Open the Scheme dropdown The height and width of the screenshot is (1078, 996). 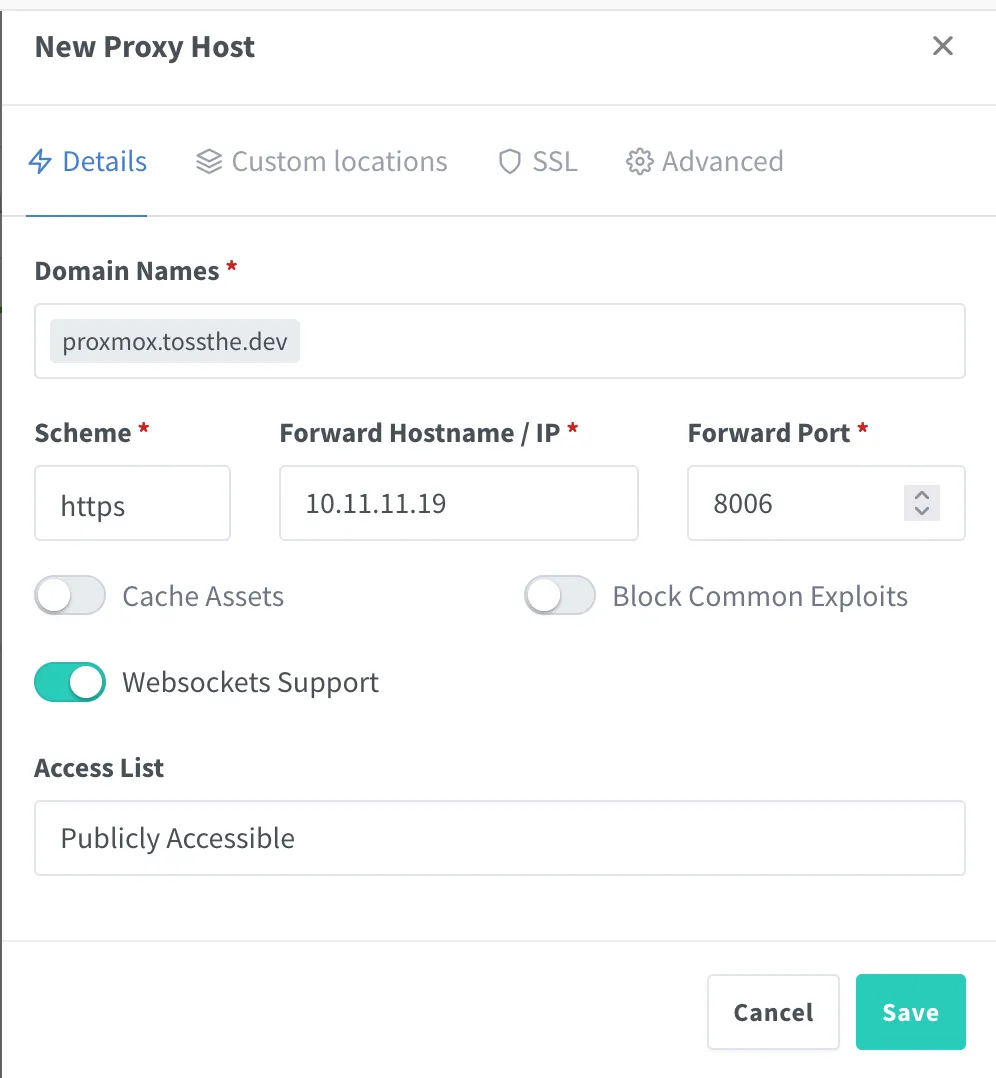pyautogui.click(x=132, y=503)
